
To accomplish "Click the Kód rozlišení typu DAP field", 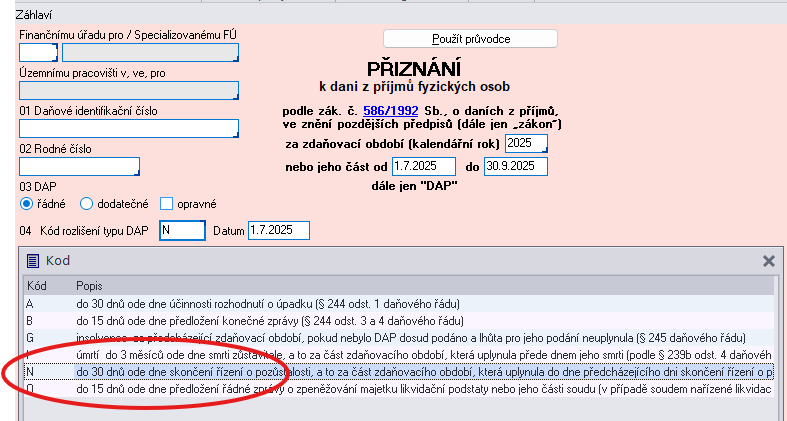I will [x=182, y=231].
